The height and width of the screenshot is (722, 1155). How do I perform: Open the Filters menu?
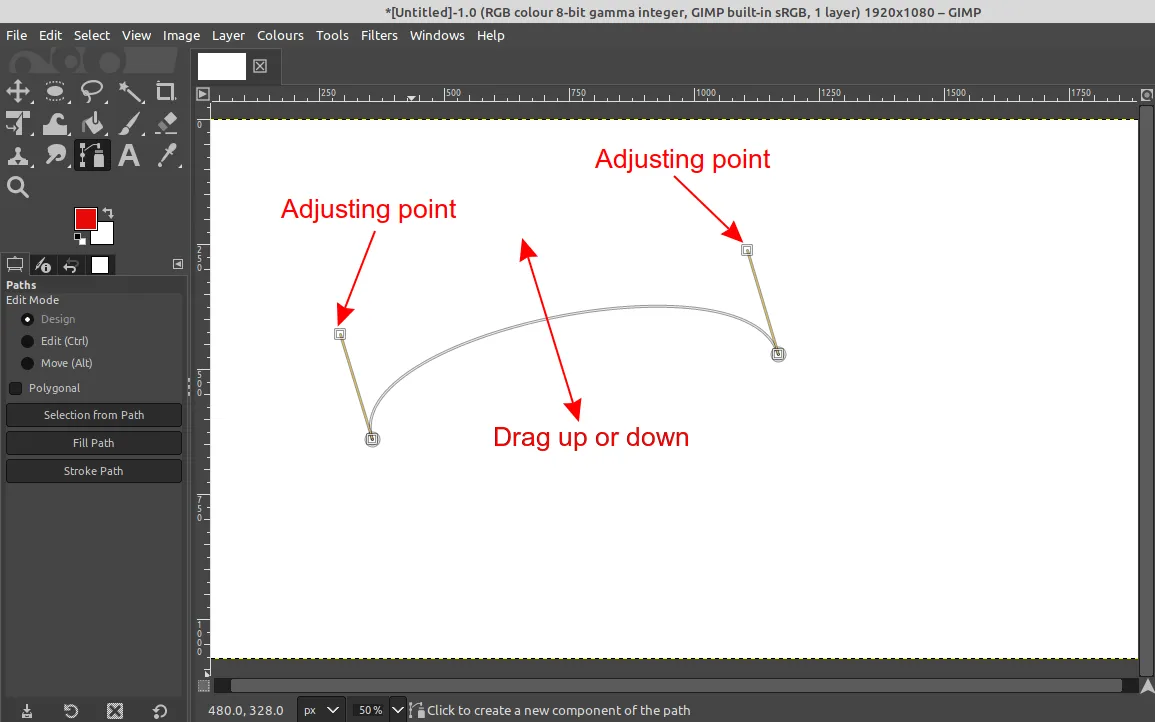(x=379, y=35)
